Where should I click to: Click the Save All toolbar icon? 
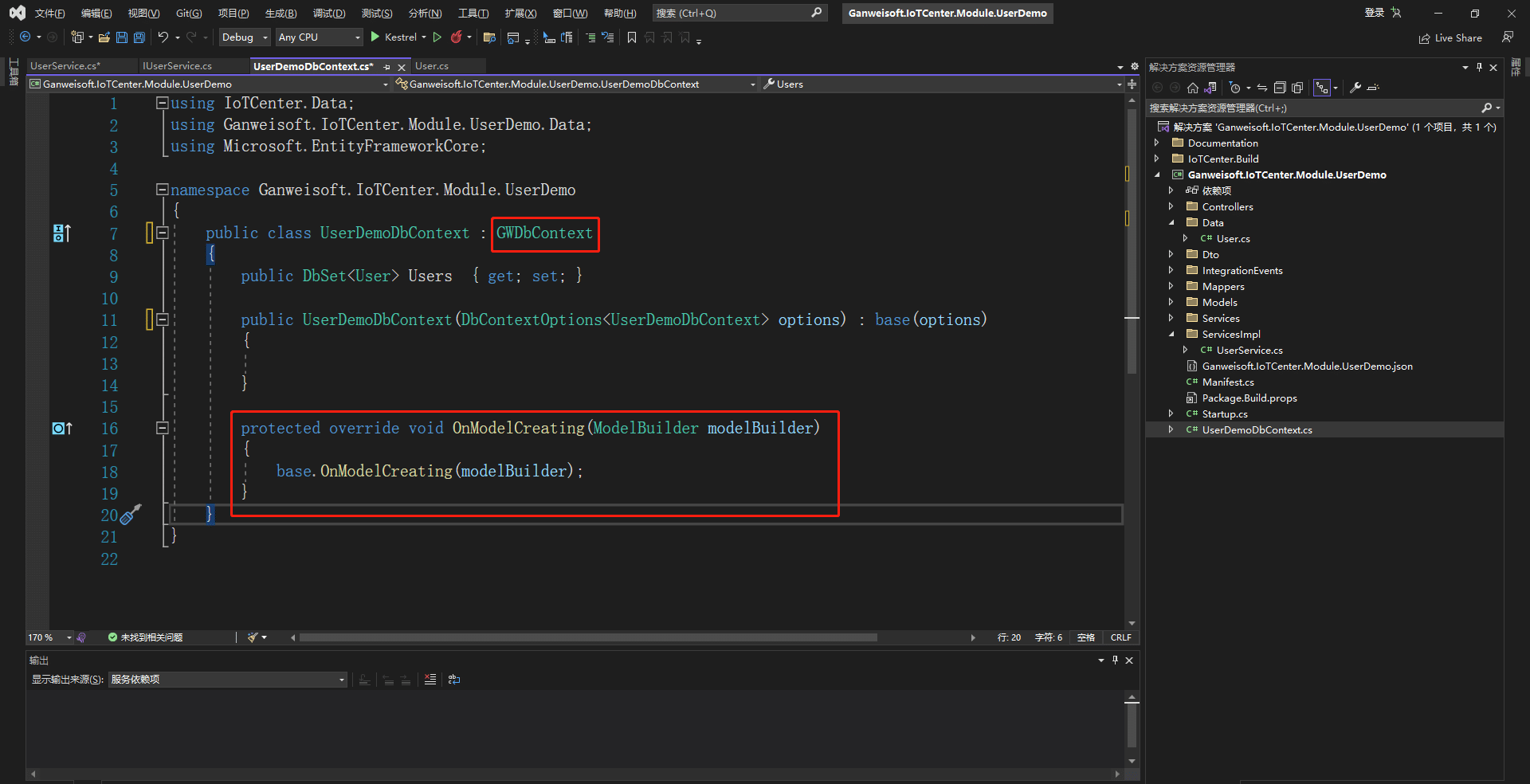[x=139, y=37]
